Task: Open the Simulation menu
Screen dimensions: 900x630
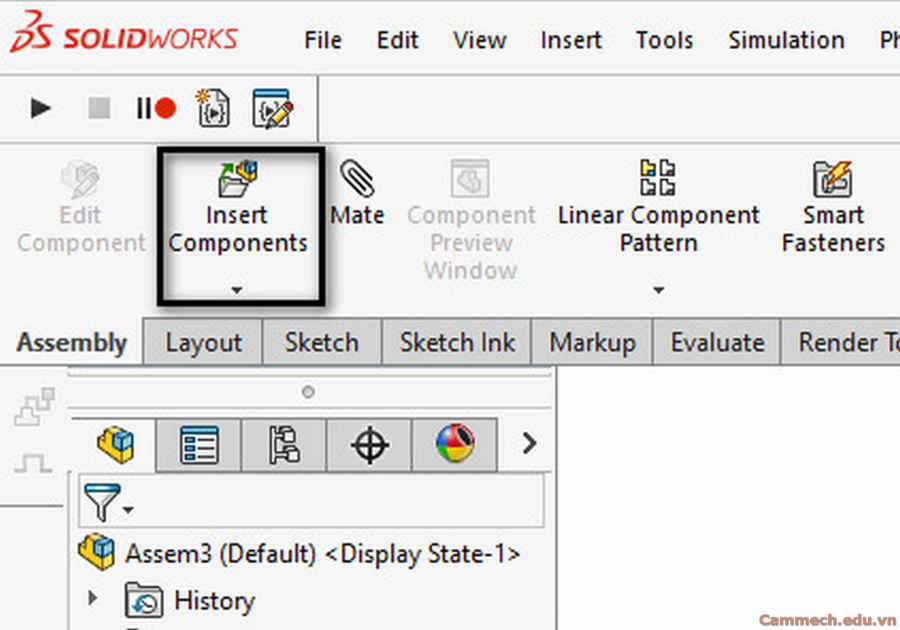Action: pos(786,40)
